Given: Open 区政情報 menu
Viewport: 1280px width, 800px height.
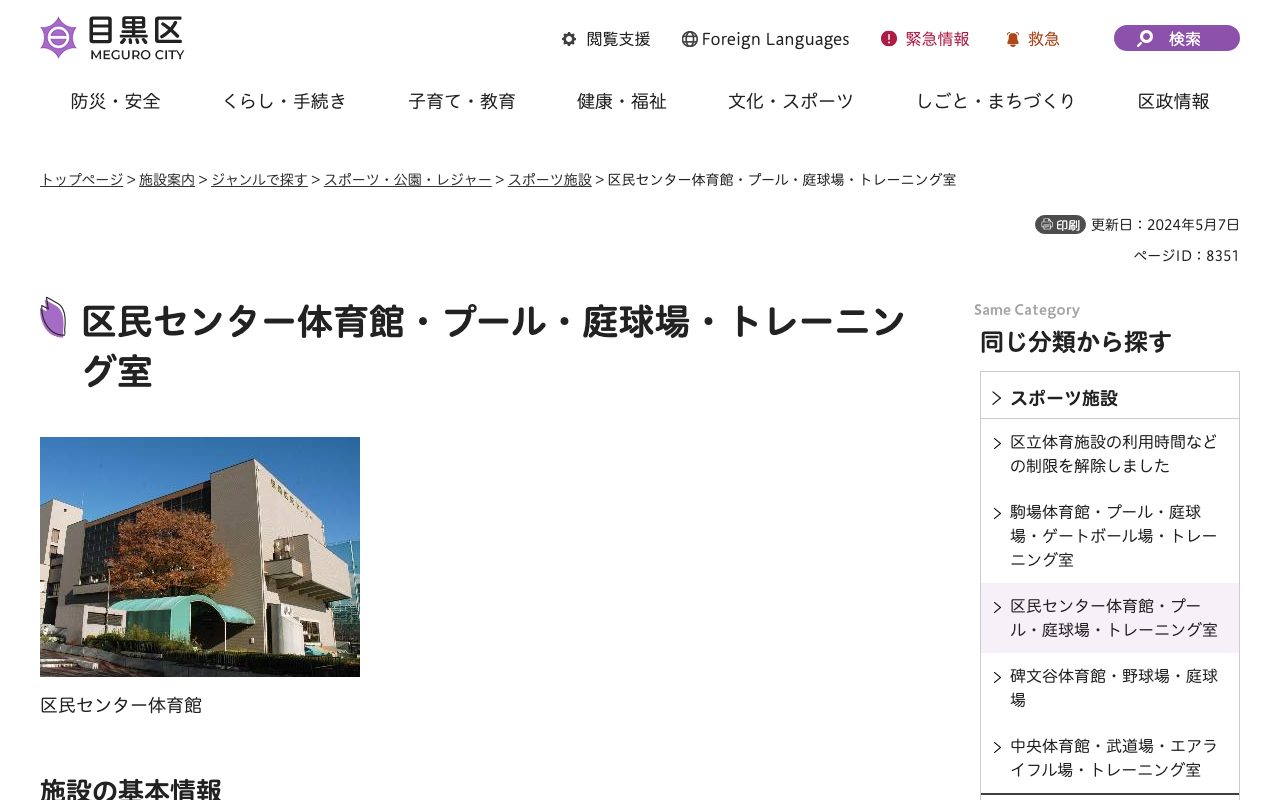Looking at the screenshot, I should 1174,101.
